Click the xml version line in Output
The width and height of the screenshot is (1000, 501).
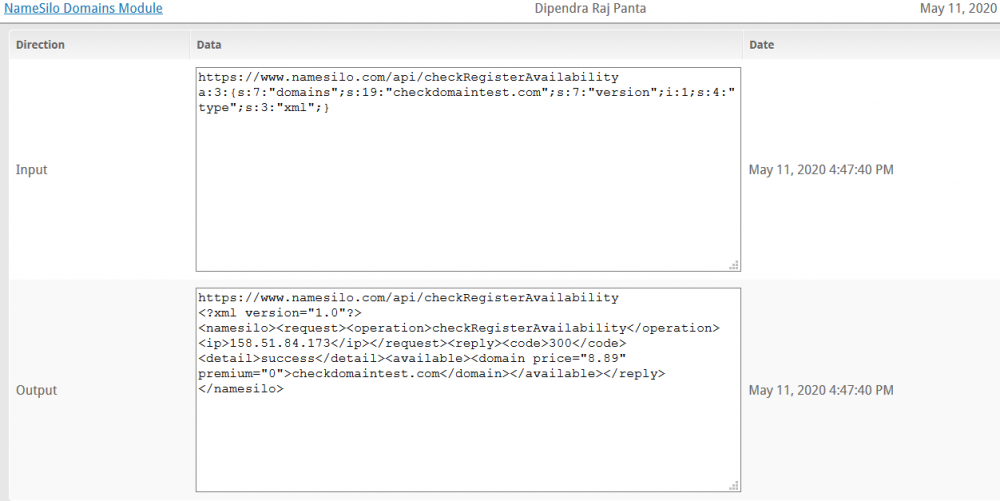280,313
